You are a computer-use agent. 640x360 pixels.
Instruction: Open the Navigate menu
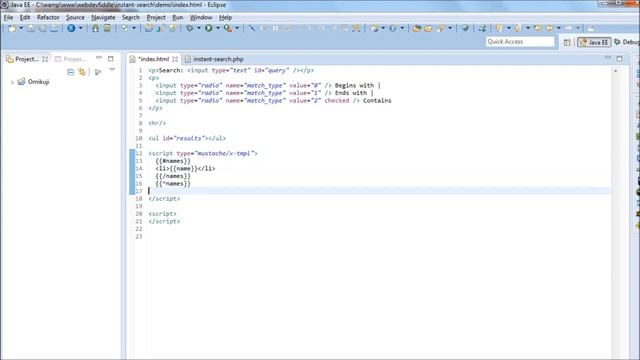click(x=103, y=18)
